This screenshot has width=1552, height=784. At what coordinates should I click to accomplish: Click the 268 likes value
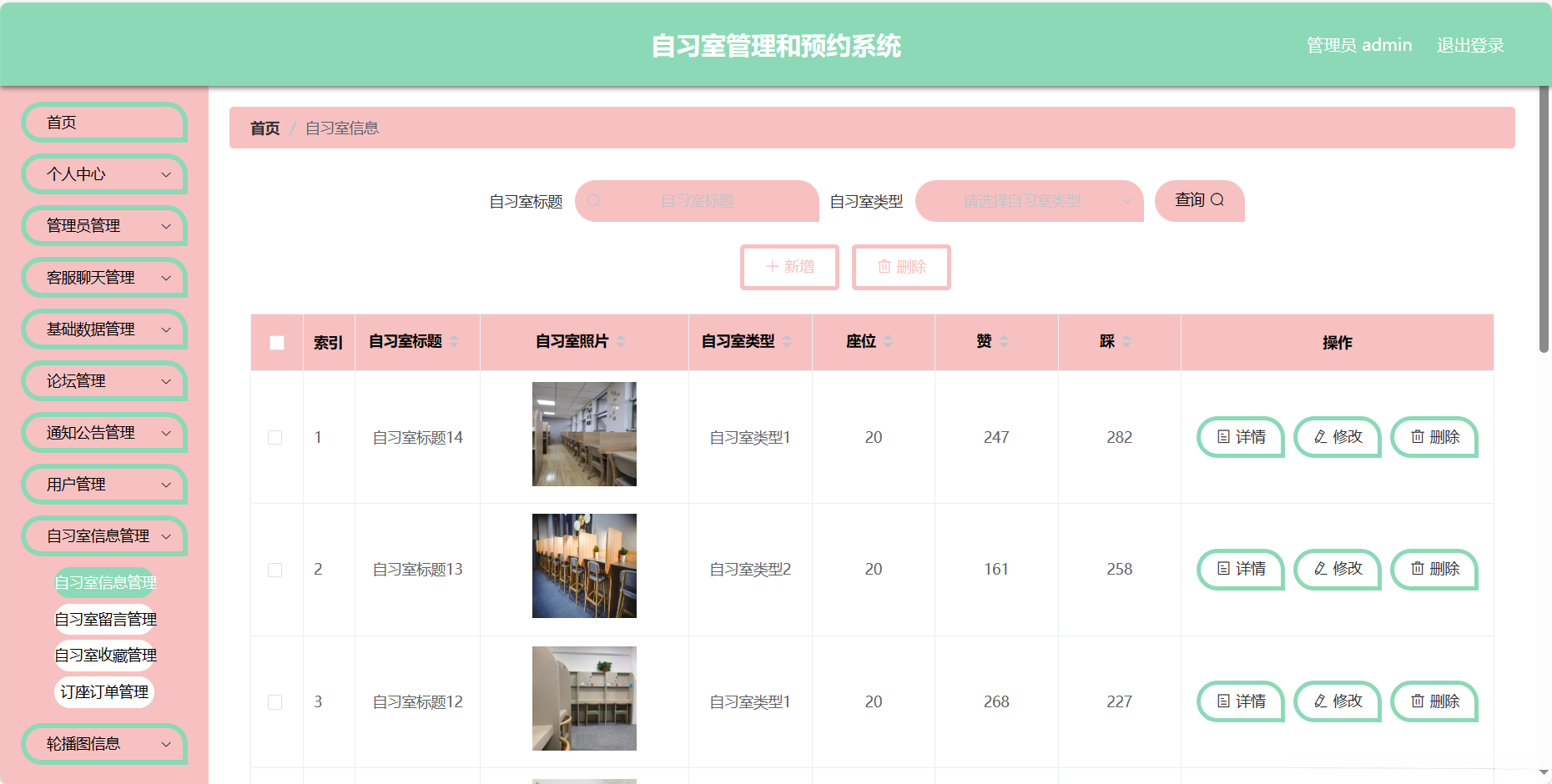point(996,702)
